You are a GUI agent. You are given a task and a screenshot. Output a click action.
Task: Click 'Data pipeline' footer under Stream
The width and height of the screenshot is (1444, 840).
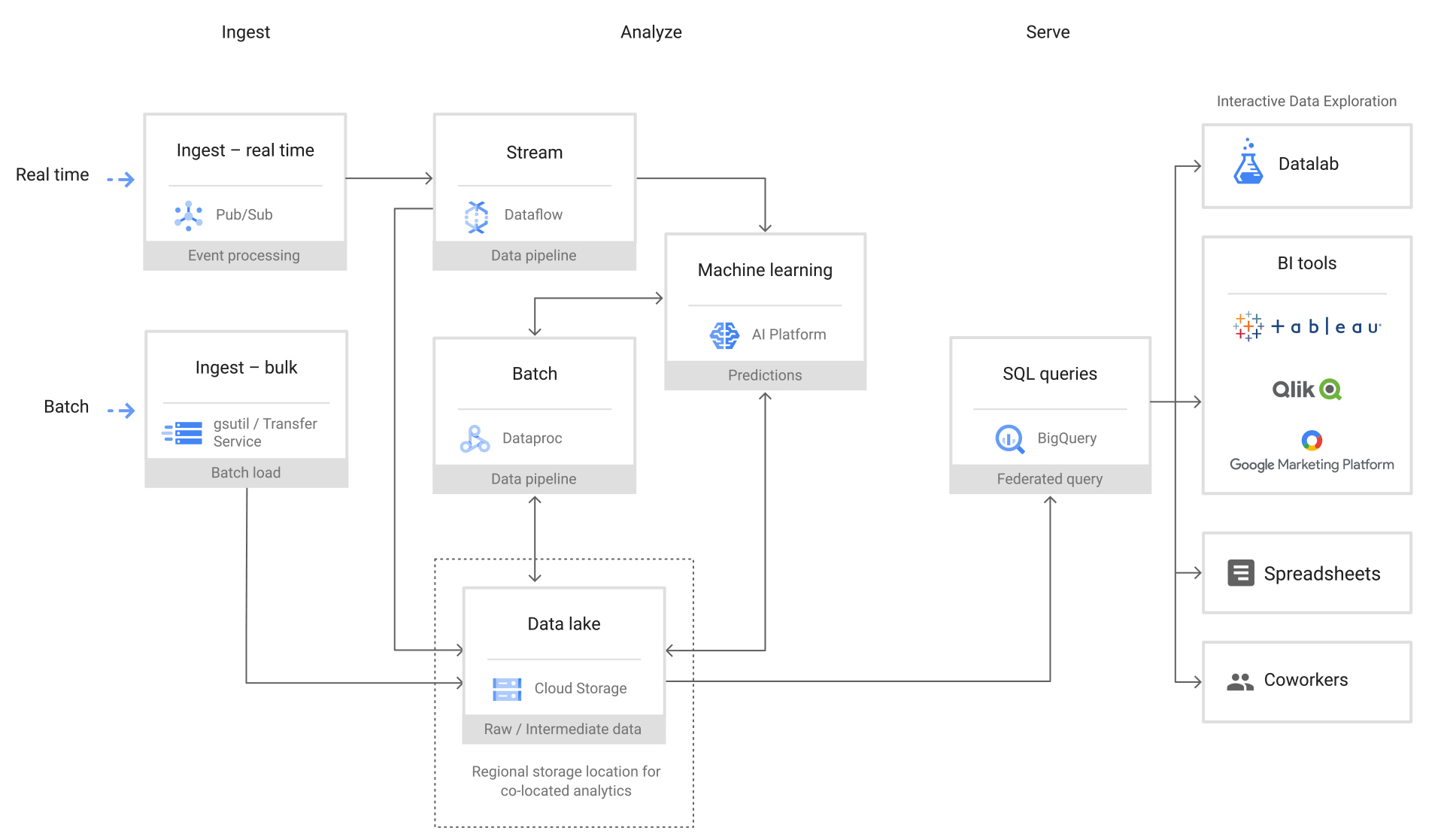tap(534, 256)
